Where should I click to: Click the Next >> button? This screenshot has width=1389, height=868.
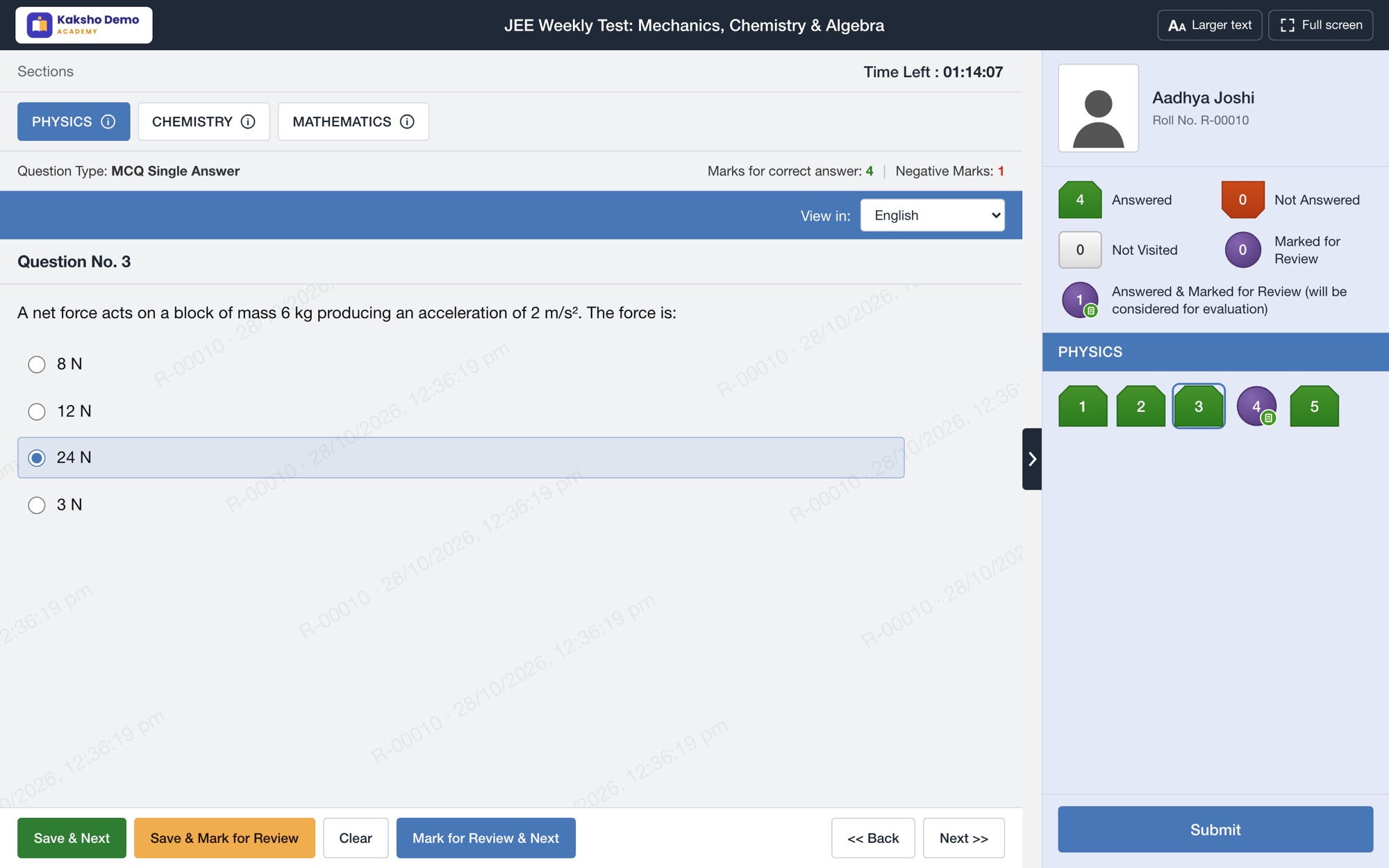[x=964, y=838]
